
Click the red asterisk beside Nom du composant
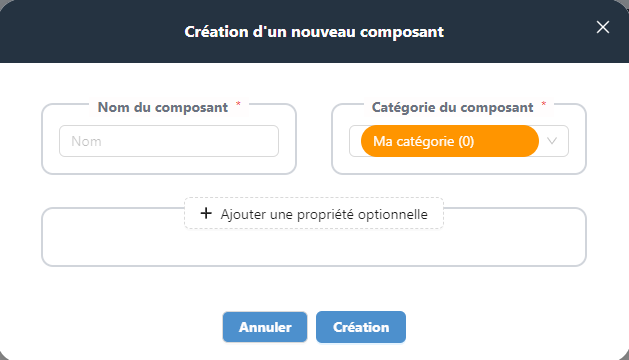click(x=238, y=104)
